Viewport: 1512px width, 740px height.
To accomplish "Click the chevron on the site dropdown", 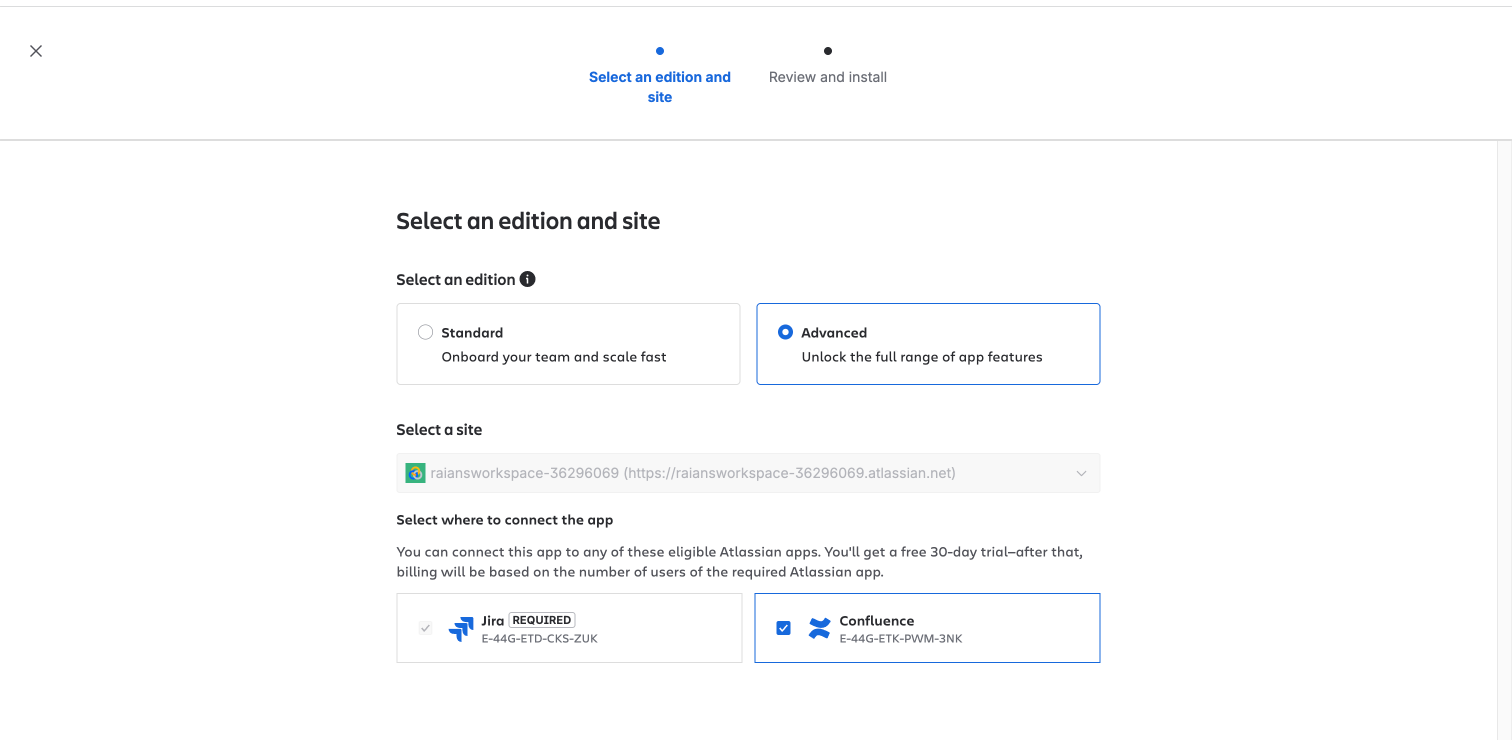I will click(1081, 472).
